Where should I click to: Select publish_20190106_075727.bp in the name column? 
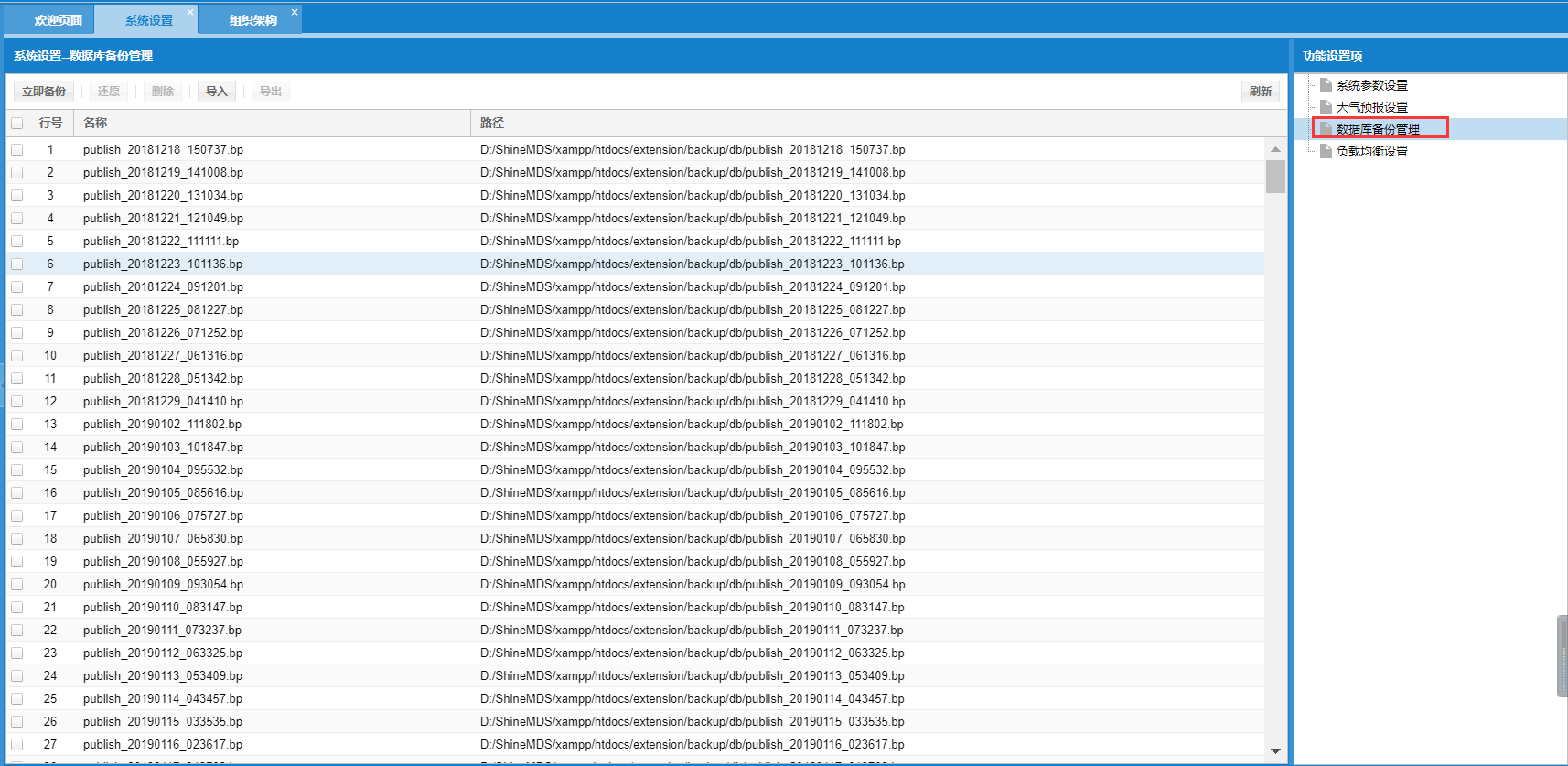(163, 515)
